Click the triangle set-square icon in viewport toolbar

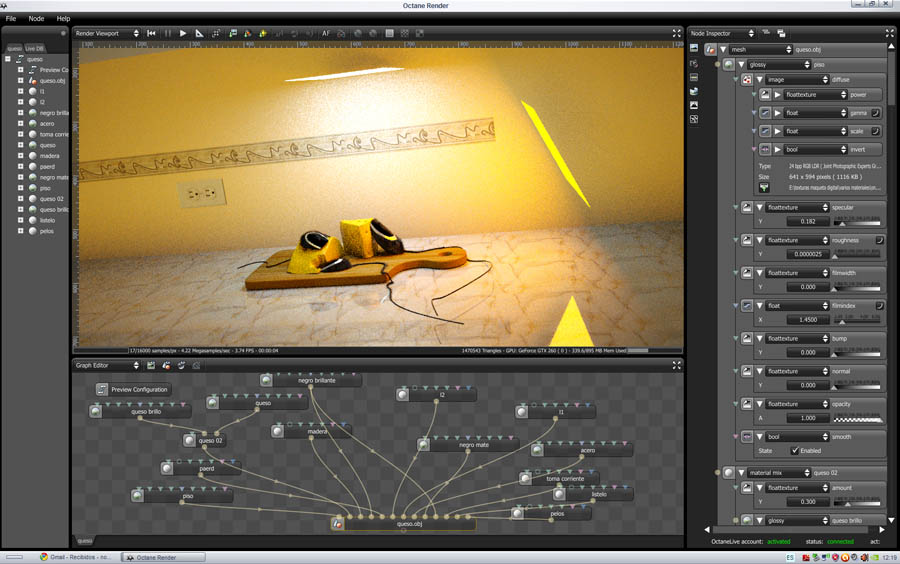tap(199, 33)
